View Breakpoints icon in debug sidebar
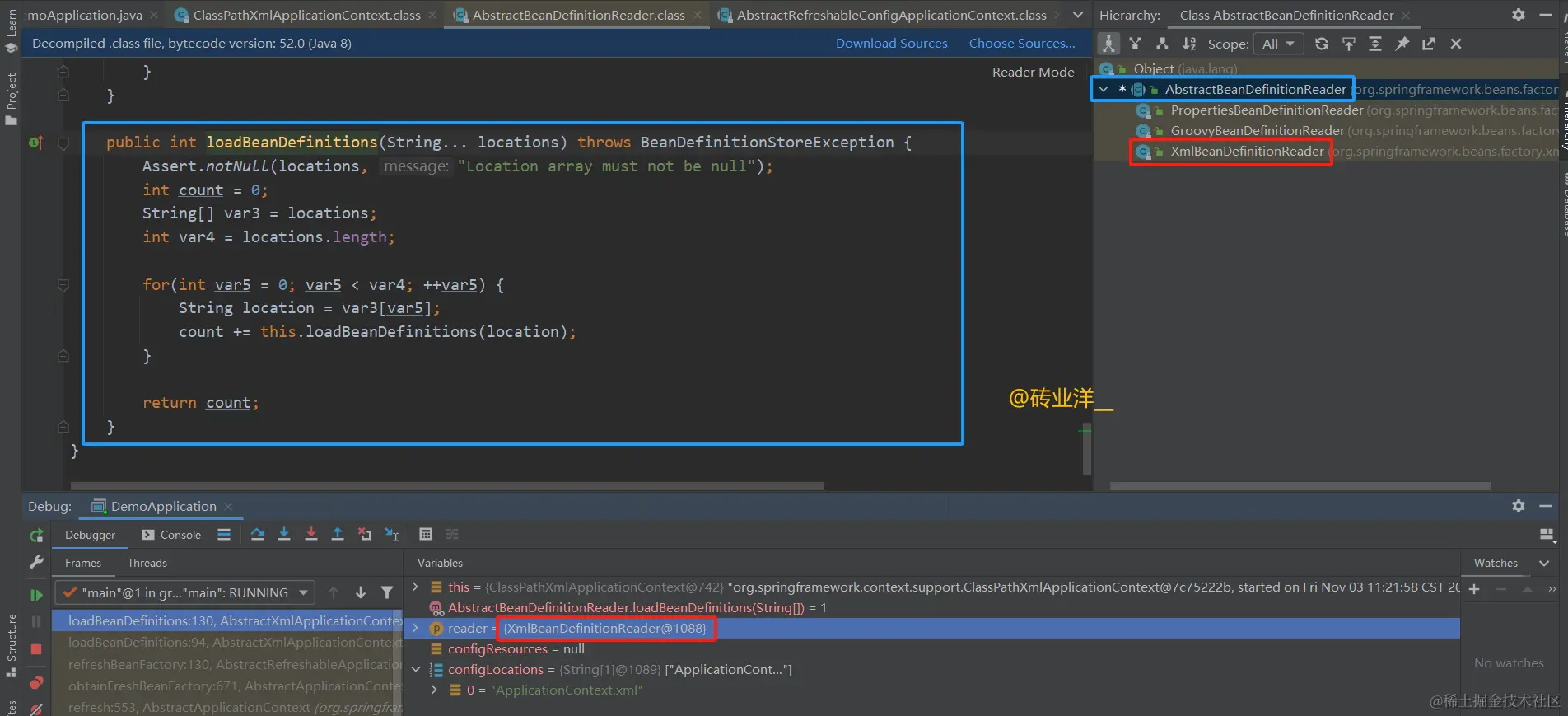The width and height of the screenshot is (1568, 716). [x=36, y=682]
